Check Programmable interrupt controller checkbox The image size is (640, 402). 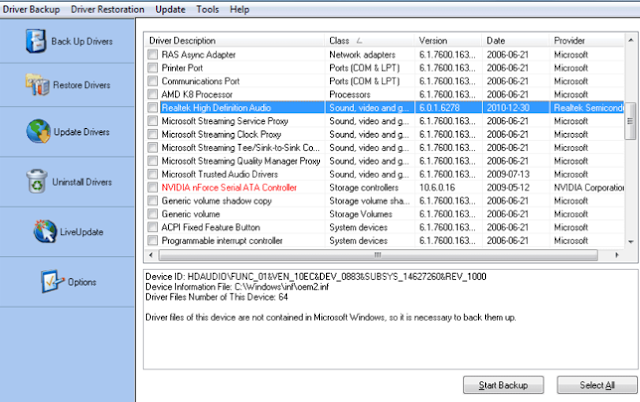[x=153, y=240]
